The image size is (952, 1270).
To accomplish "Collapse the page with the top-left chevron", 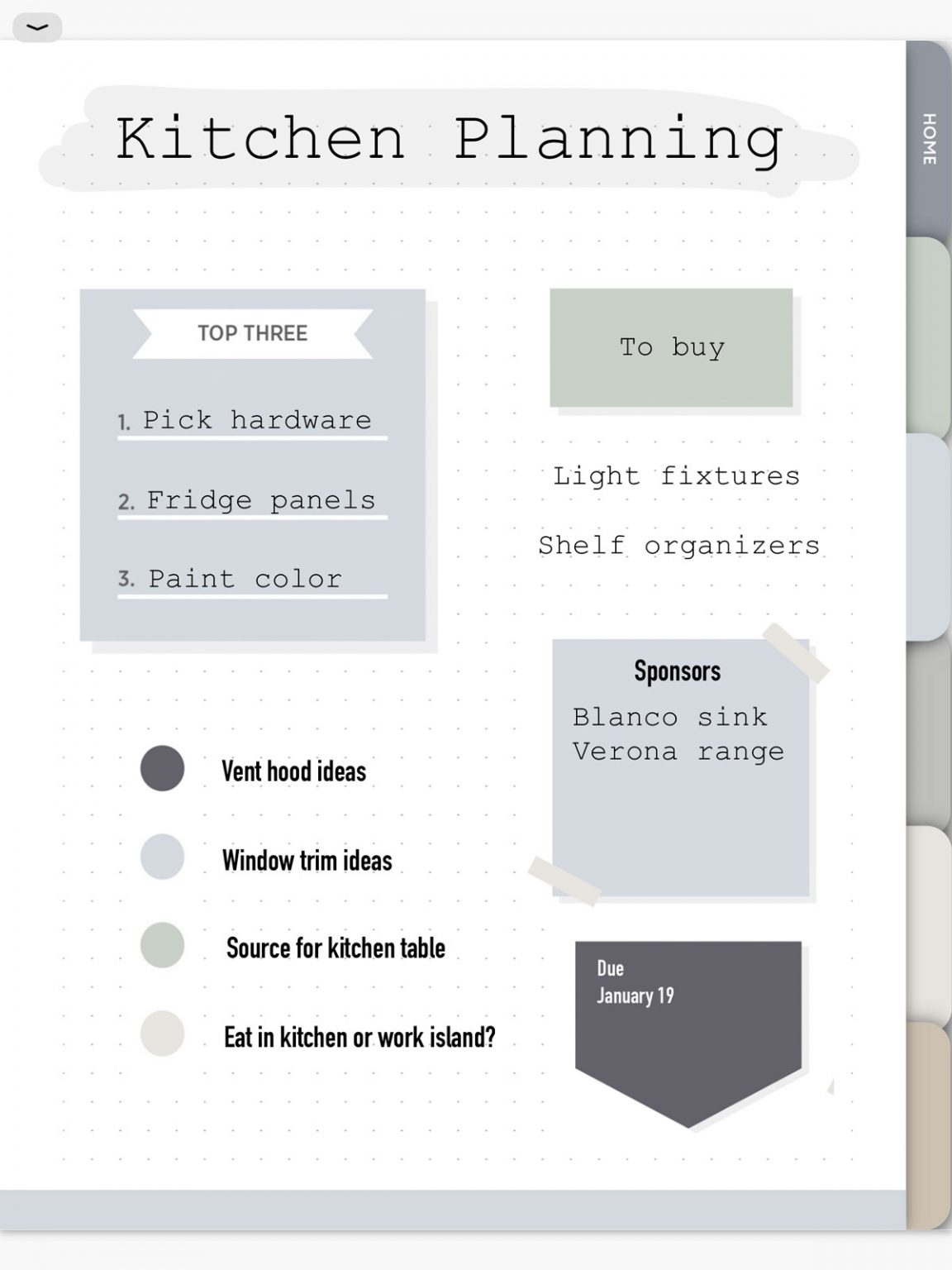I will tap(36, 27).
